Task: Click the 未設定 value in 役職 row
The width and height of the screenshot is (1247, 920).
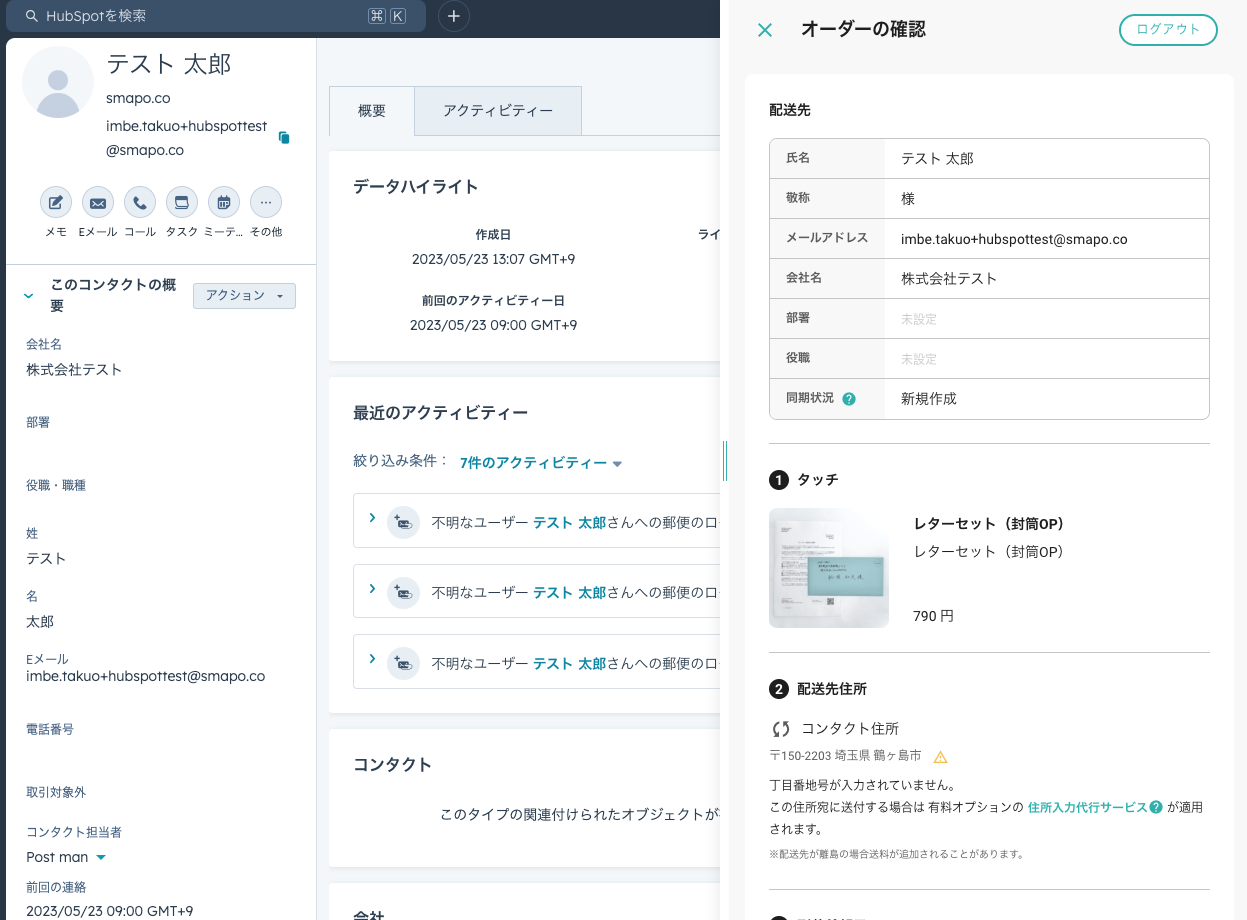Action: click(x=919, y=358)
